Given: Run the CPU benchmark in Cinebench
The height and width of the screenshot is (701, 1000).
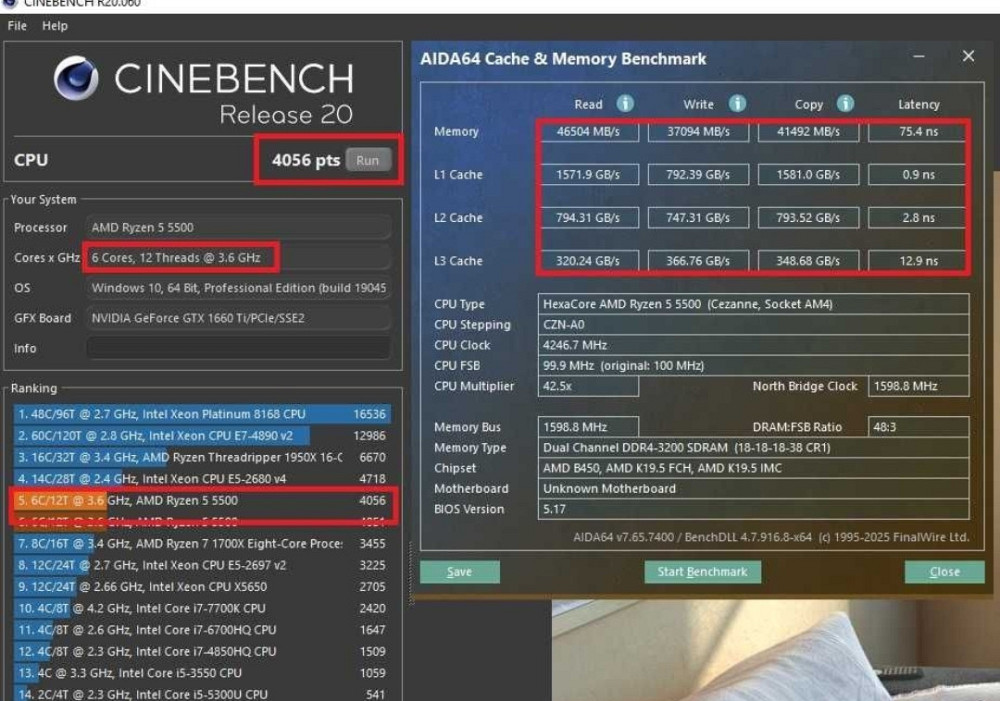Looking at the screenshot, I should tap(369, 158).
